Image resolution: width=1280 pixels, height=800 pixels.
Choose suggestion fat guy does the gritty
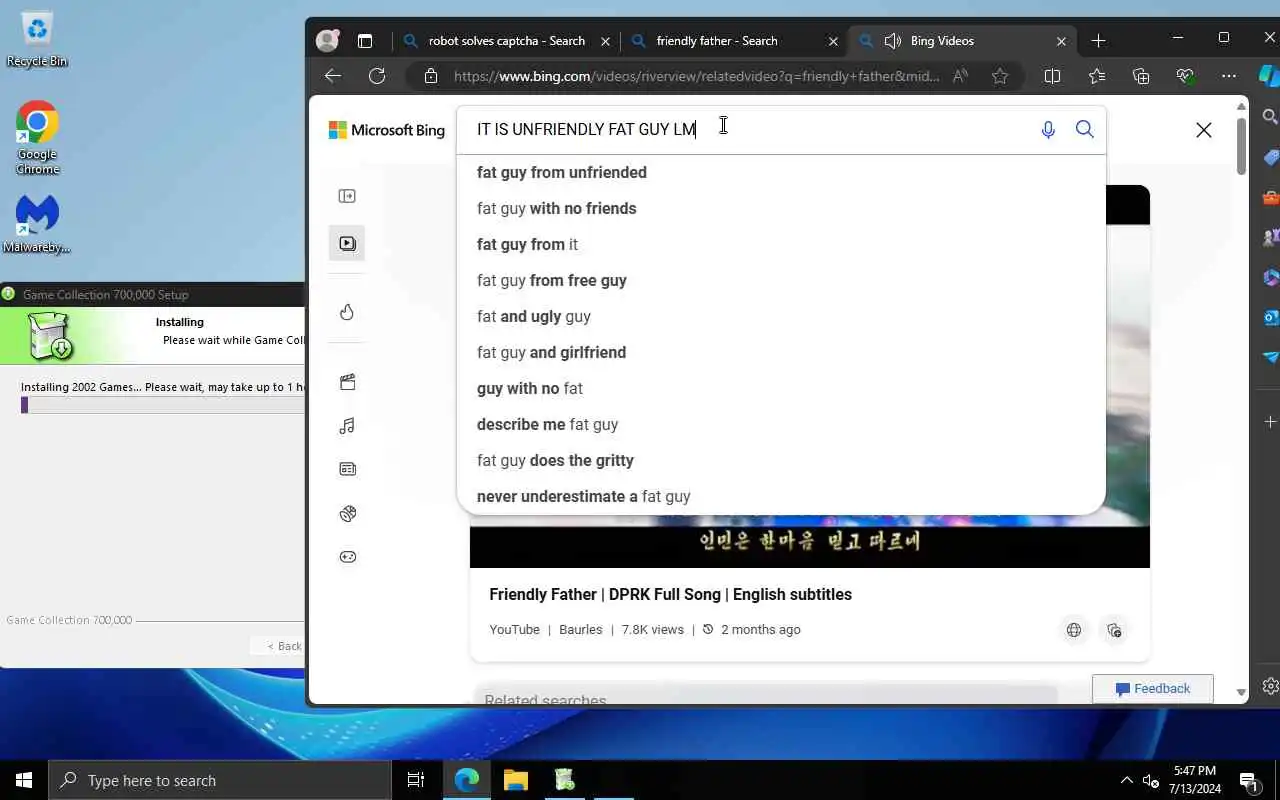[781, 460]
